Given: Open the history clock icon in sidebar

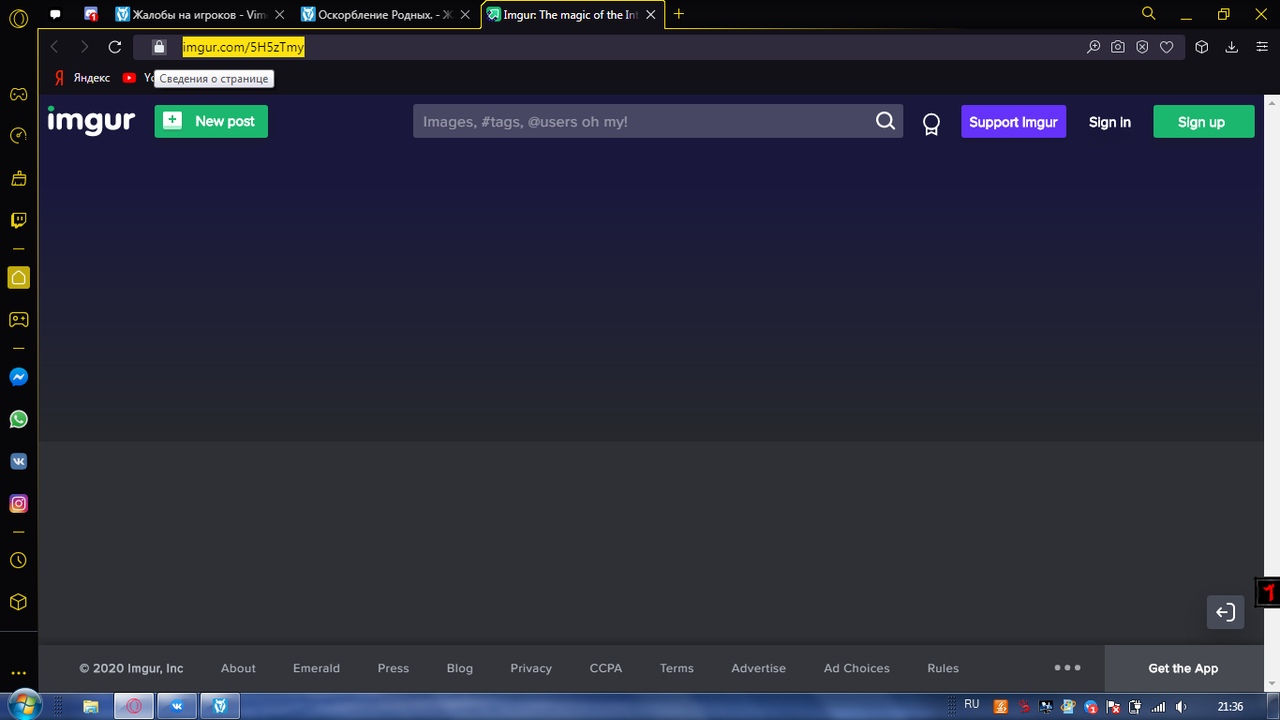Looking at the screenshot, I should pos(18,561).
